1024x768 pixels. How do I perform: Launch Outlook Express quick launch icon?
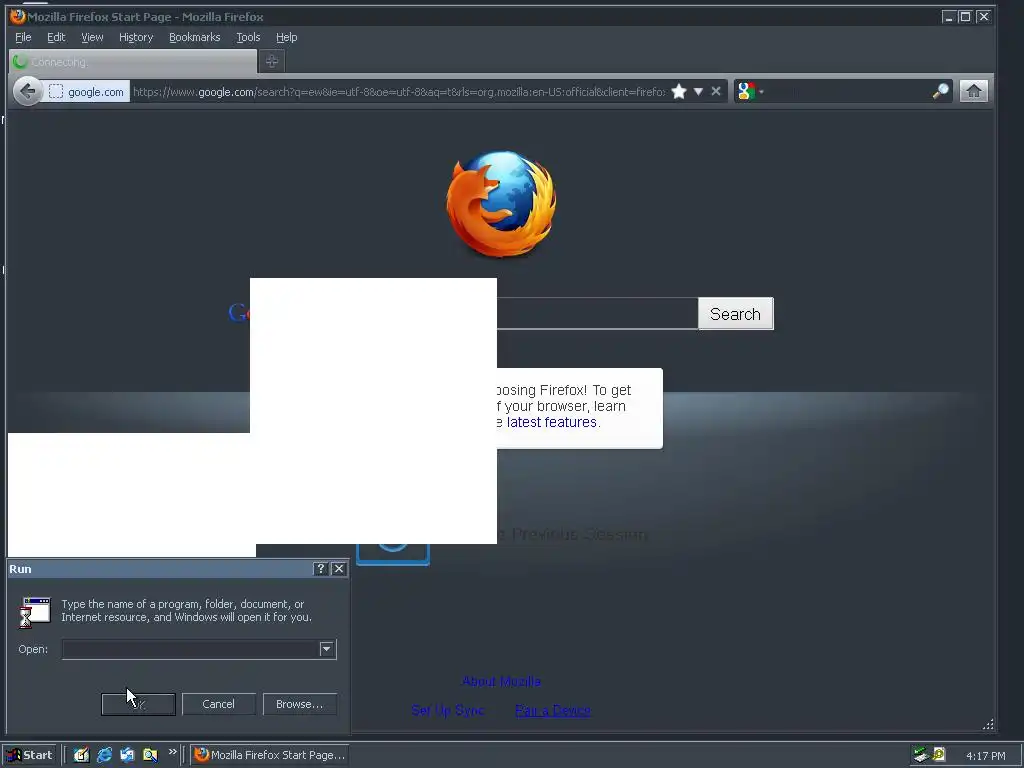coord(127,755)
